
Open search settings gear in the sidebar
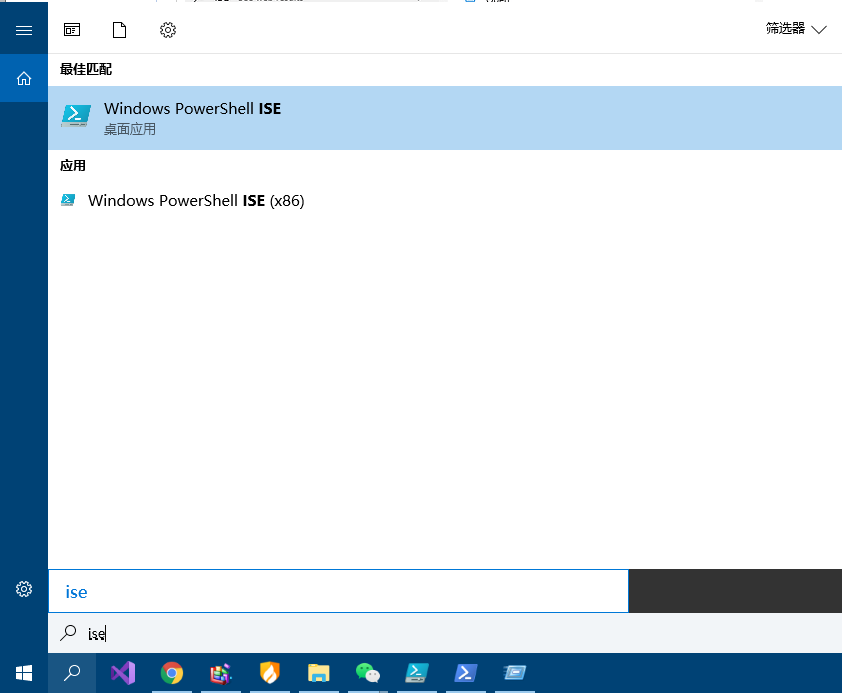point(24,589)
